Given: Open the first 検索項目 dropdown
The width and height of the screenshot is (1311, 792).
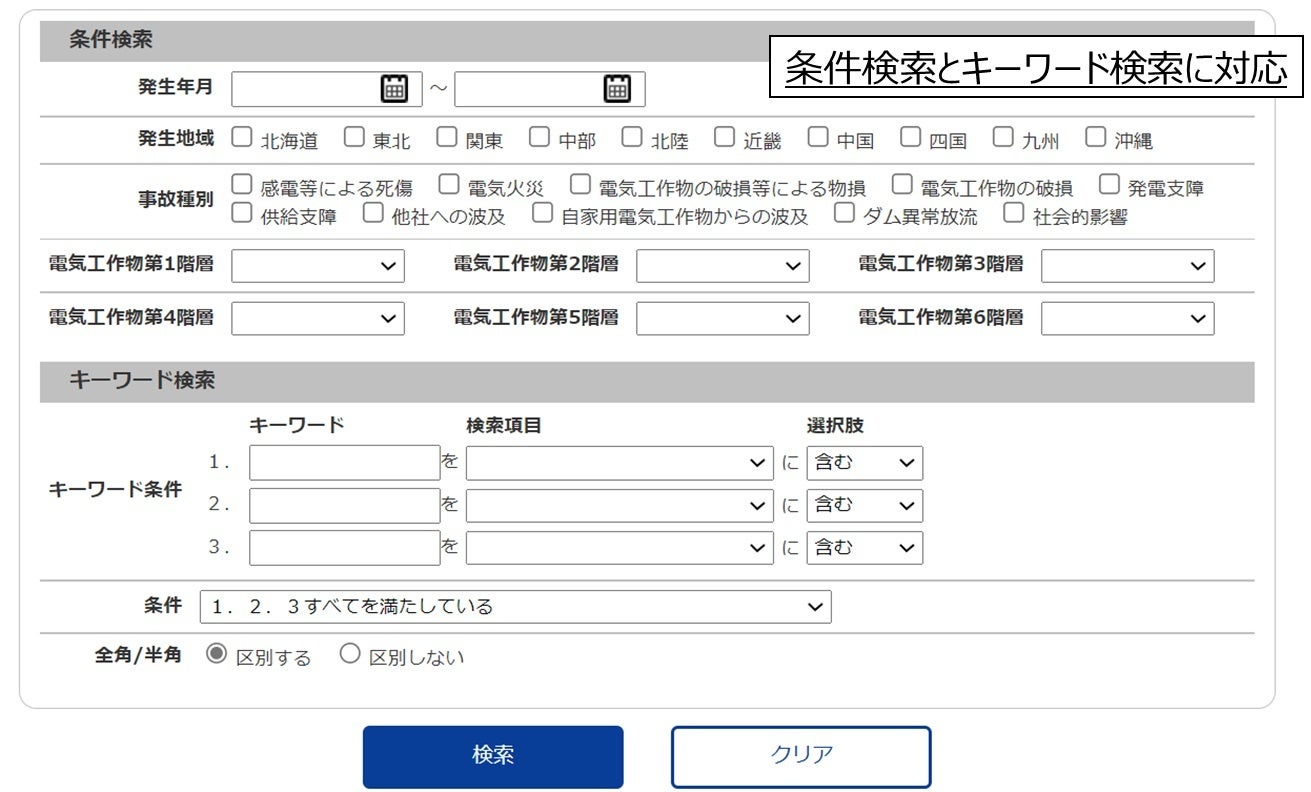Looking at the screenshot, I should [x=620, y=462].
